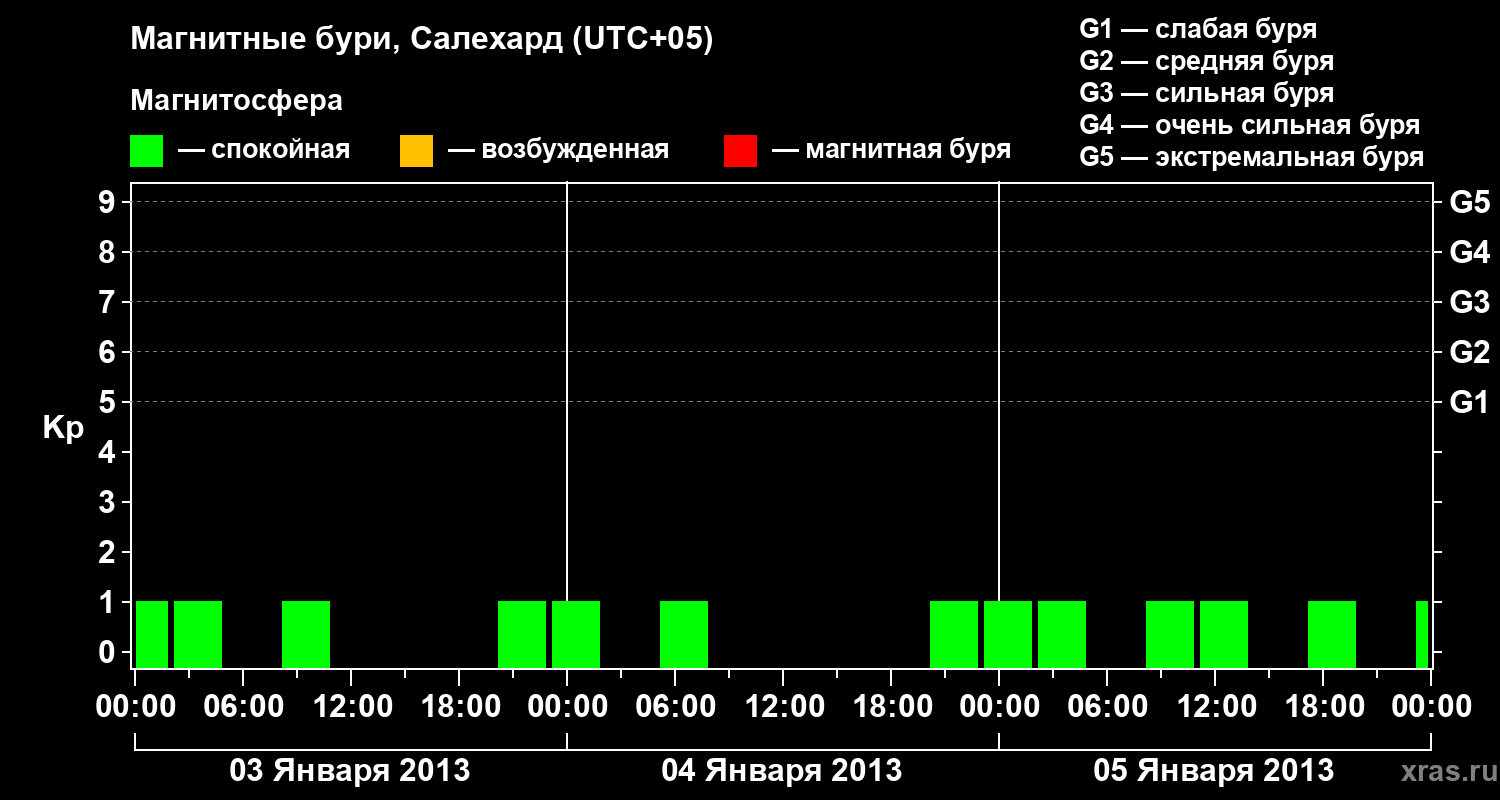Viewport: 1500px width, 800px height.
Task: Click the green bar for 02:00–05:00 on 03 January
Action: [198, 634]
